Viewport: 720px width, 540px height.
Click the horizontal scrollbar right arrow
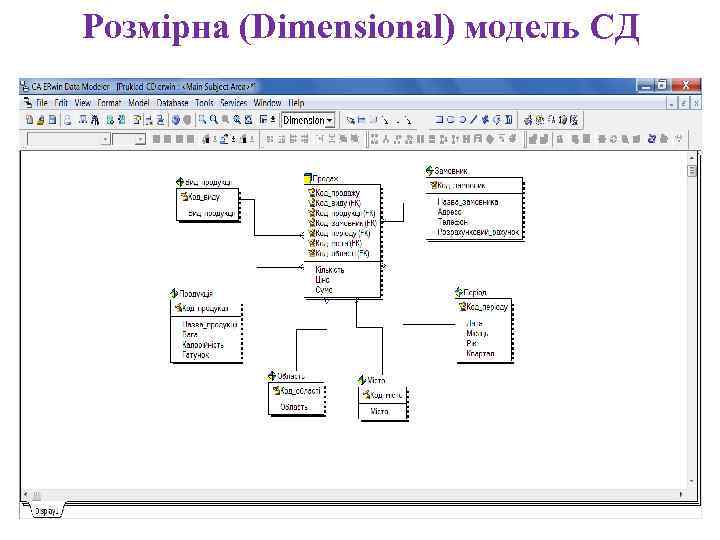(x=681, y=495)
